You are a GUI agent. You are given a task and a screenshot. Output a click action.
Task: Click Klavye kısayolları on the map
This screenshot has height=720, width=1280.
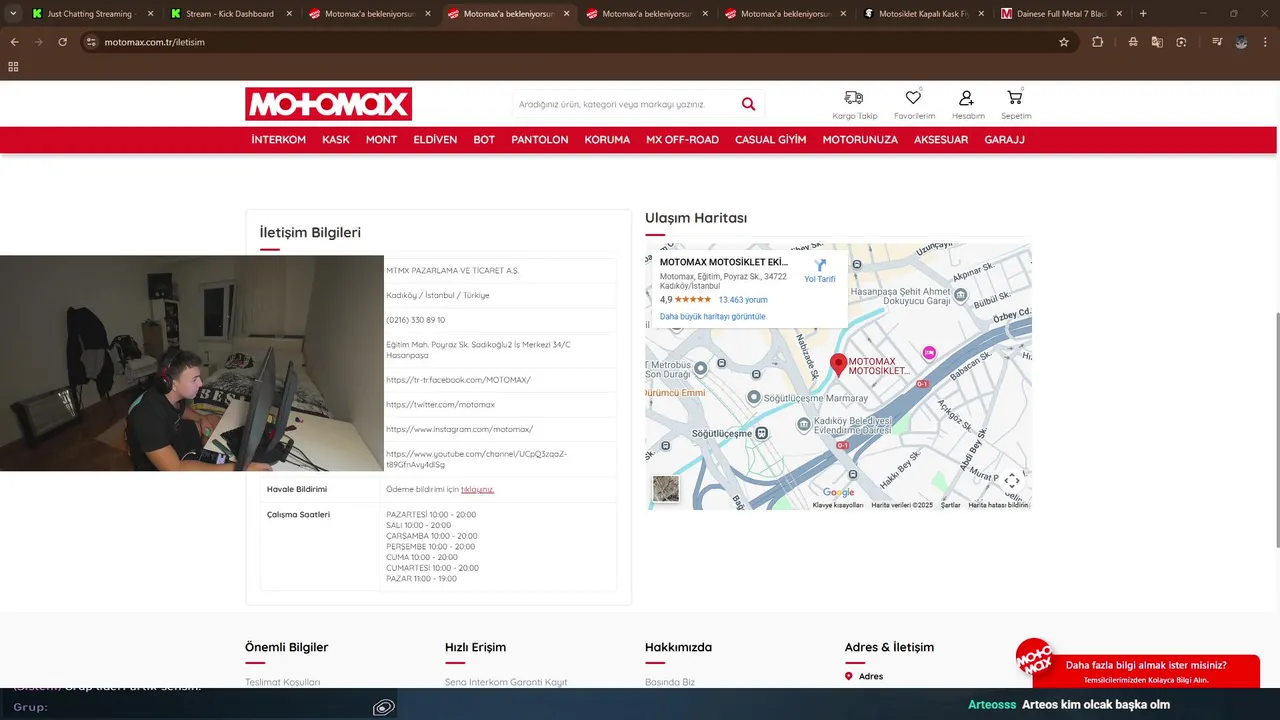838,505
